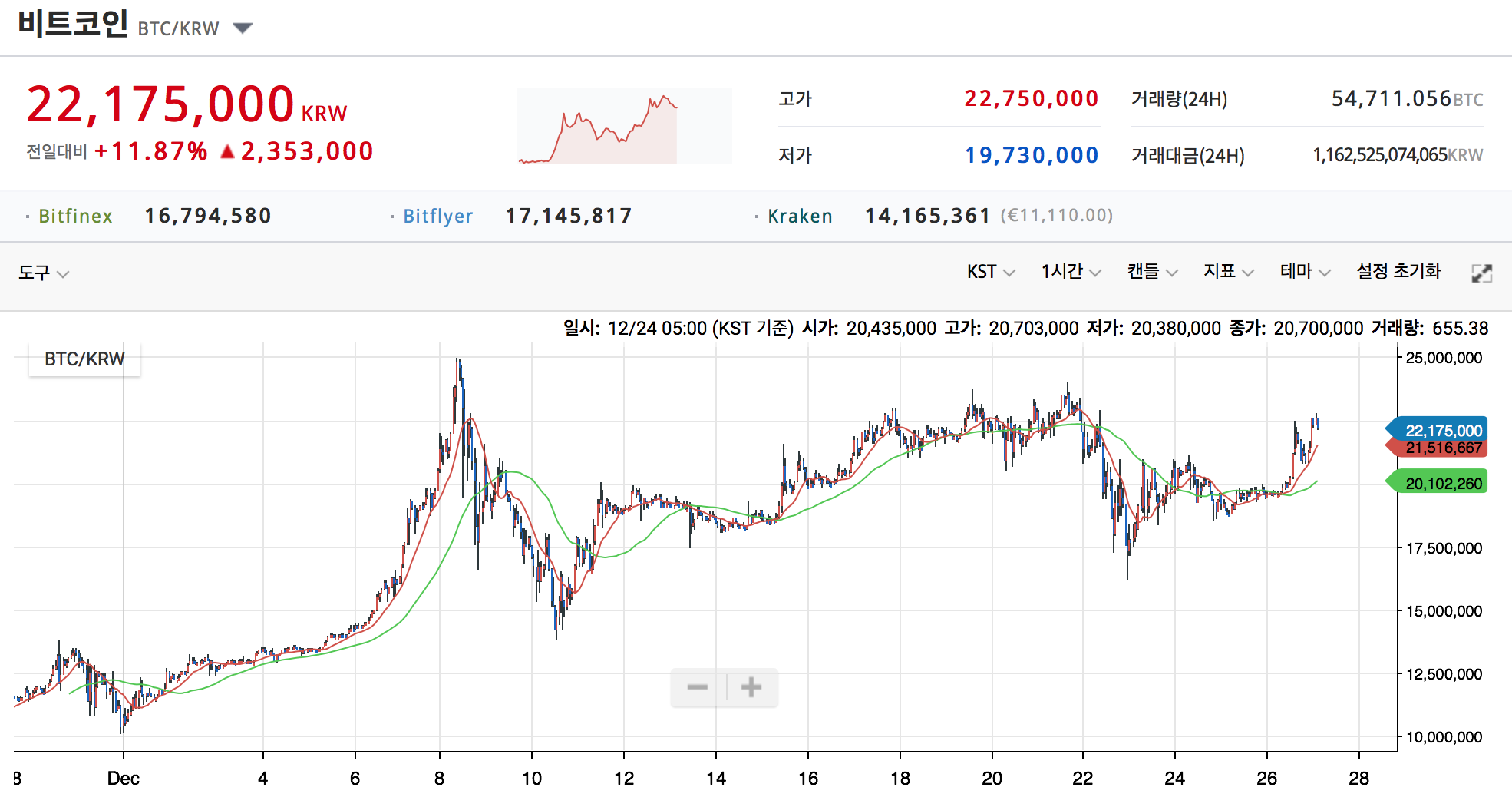Screen dimensions: 1512x797
Task: Click the current price 22,175,000 KRW
Action: coord(187,105)
